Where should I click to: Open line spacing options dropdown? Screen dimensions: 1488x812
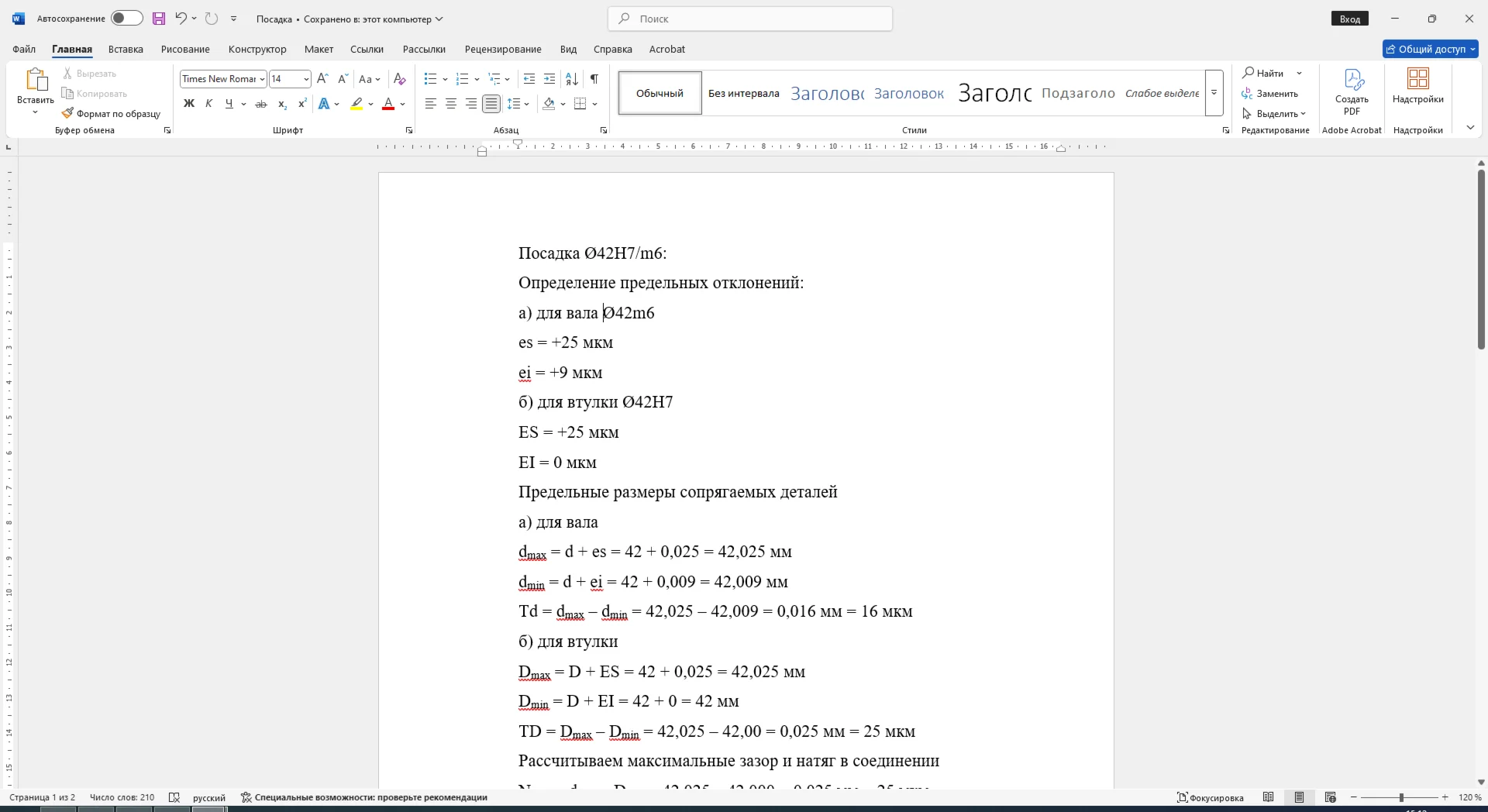coord(518,104)
